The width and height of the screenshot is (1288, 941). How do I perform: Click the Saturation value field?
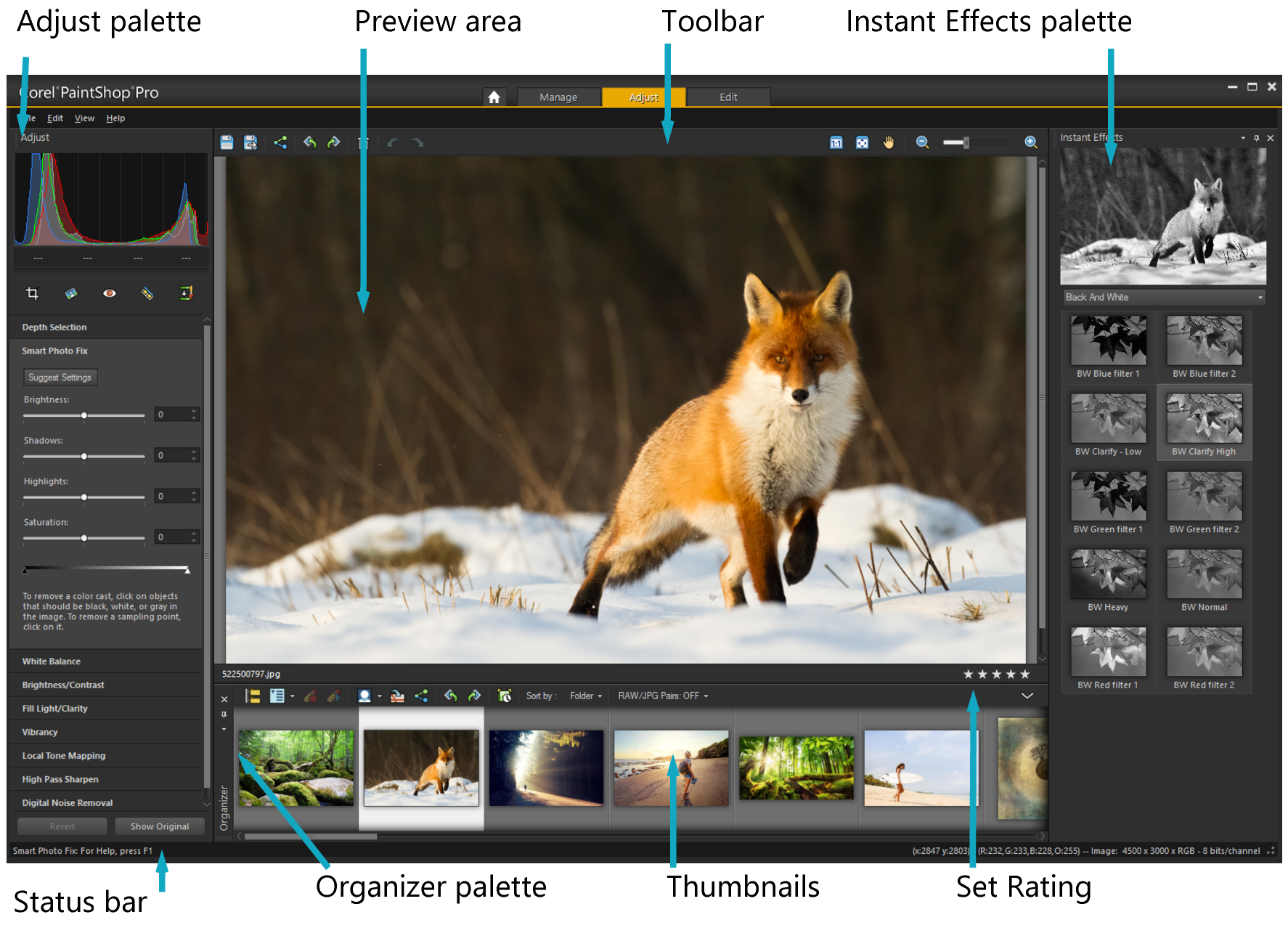(x=173, y=537)
